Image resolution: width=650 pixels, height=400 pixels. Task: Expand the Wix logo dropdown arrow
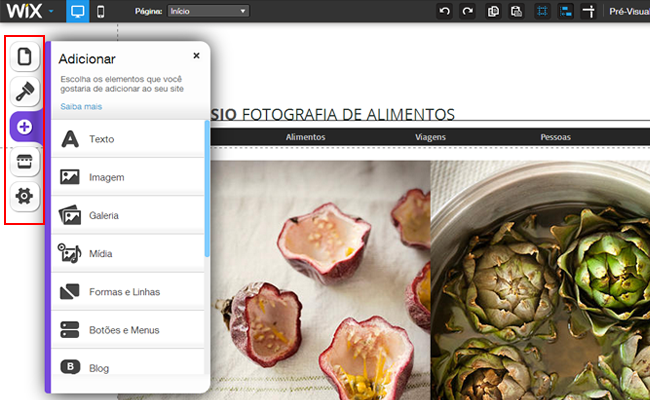coord(51,11)
